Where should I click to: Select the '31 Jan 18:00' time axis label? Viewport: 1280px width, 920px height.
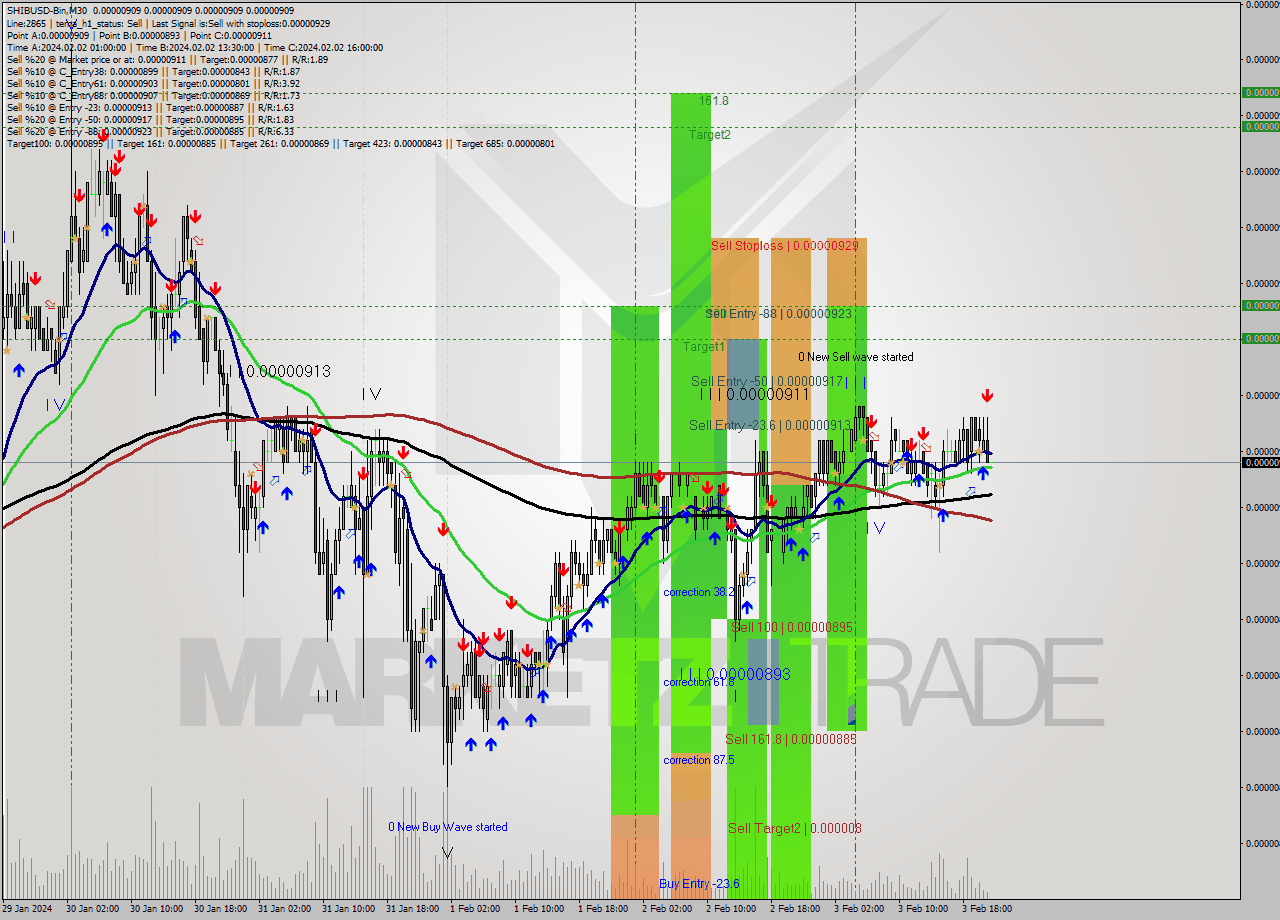pyautogui.click(x=412, y=909)
